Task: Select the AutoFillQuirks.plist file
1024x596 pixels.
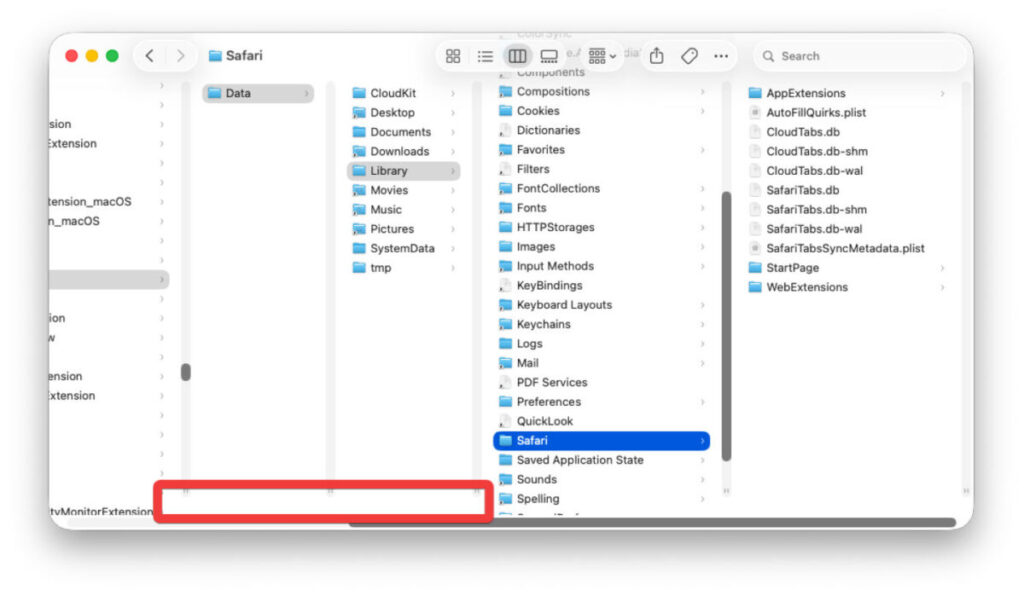Action: tap(848, 113)
